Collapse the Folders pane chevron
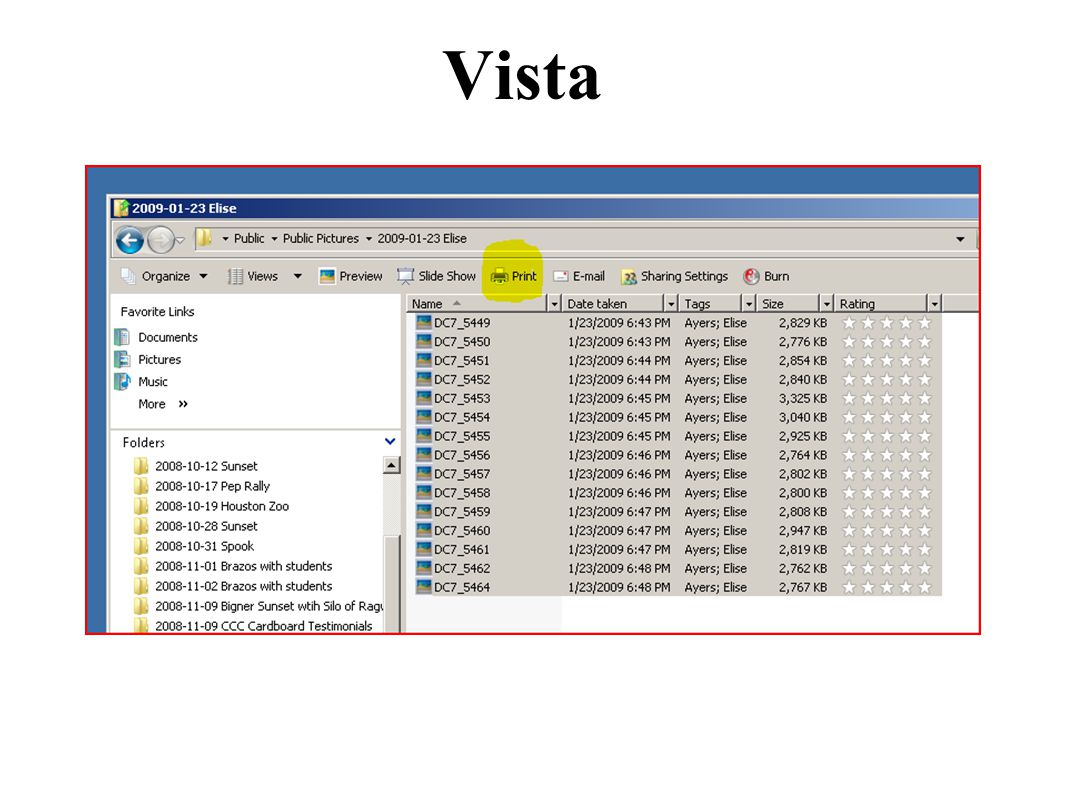The height and width of the screenshot is (800, 1066). tap(390, 441)
